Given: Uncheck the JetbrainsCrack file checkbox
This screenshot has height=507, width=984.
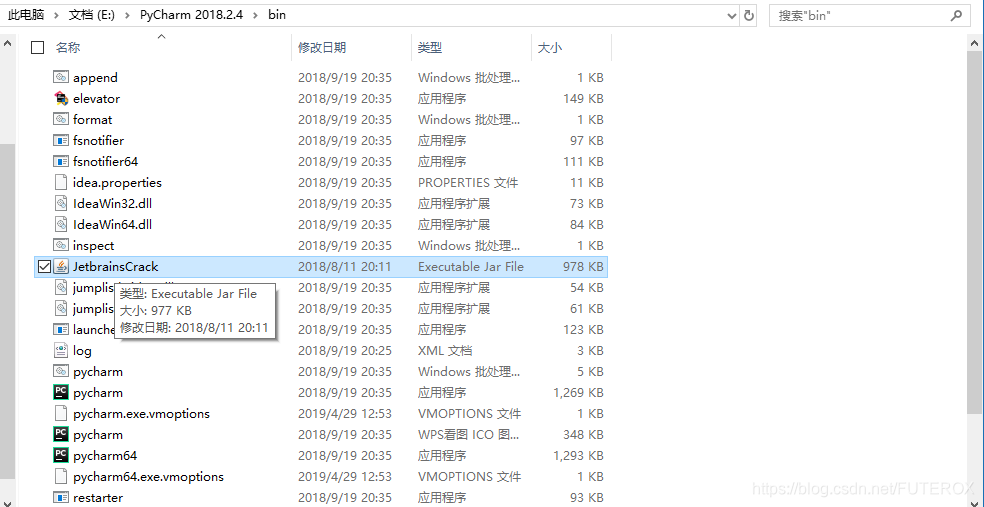Looking at the screenshot, I should click(x=44, y=267).
